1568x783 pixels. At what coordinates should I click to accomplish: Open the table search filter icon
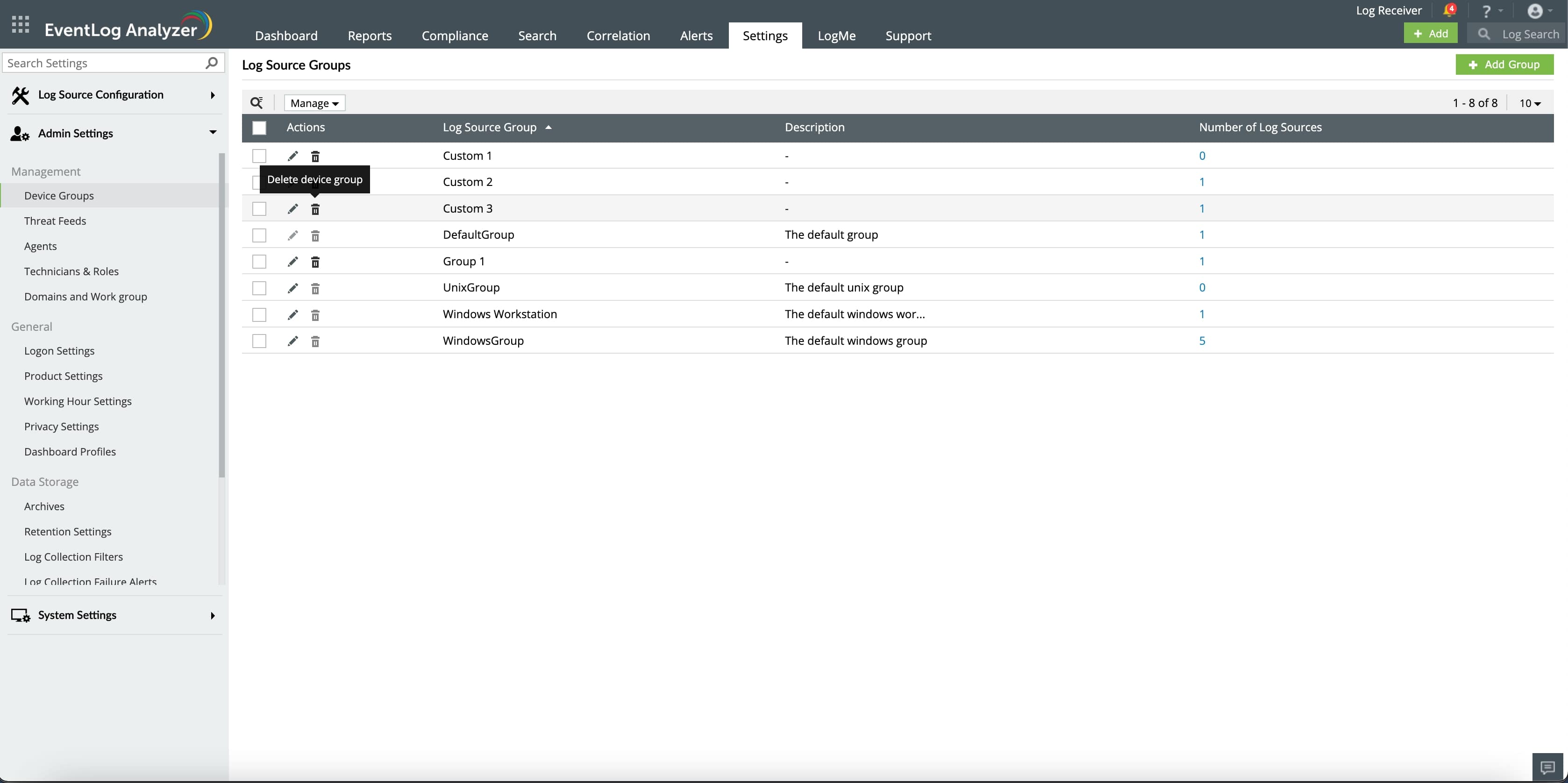pyautogui.click(x=257, y=103)
